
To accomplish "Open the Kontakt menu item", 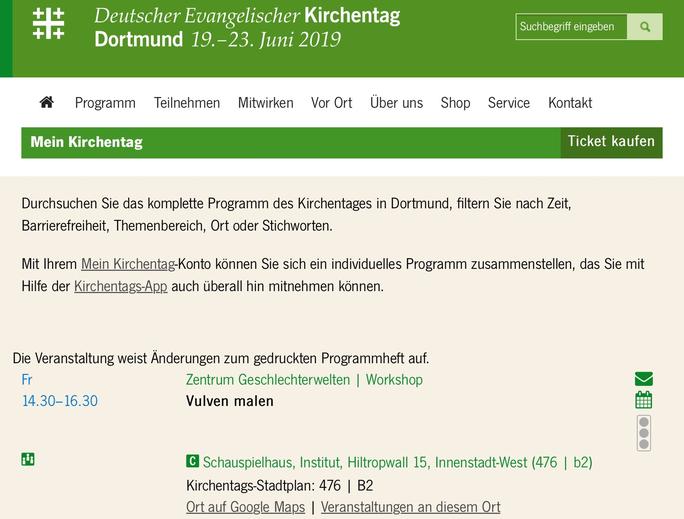I will click(x=570, y=103).
